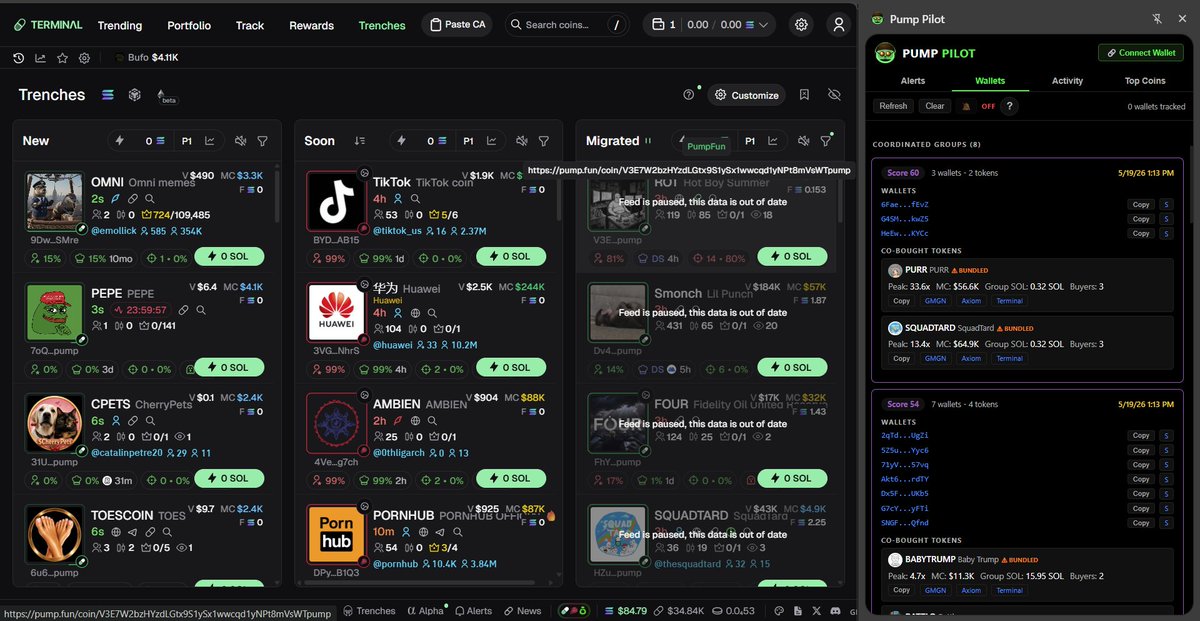Toggle the hidden-eye icon right of Customize
This screenshot has height=621, width=1200.
point(835,95)
